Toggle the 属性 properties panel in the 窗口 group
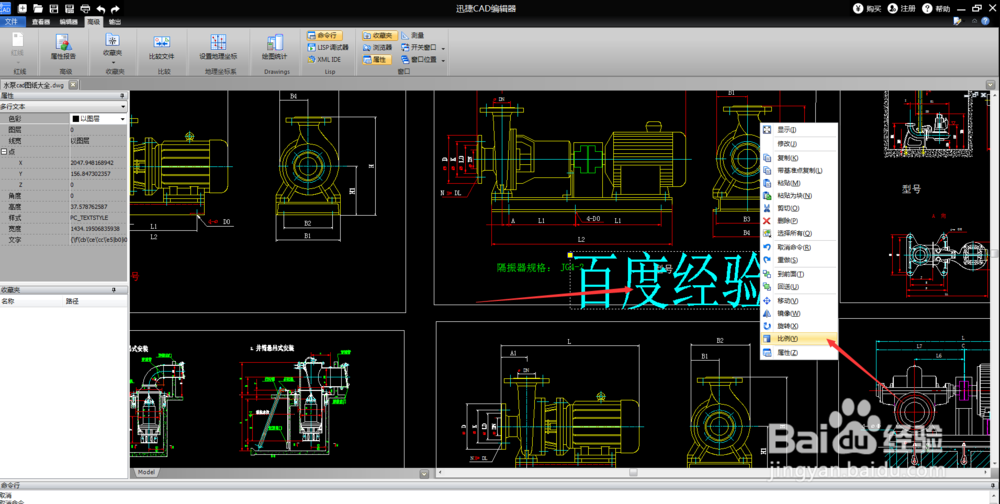The width and height of the screenshot is (1000, 504). [x=377, y=59]
